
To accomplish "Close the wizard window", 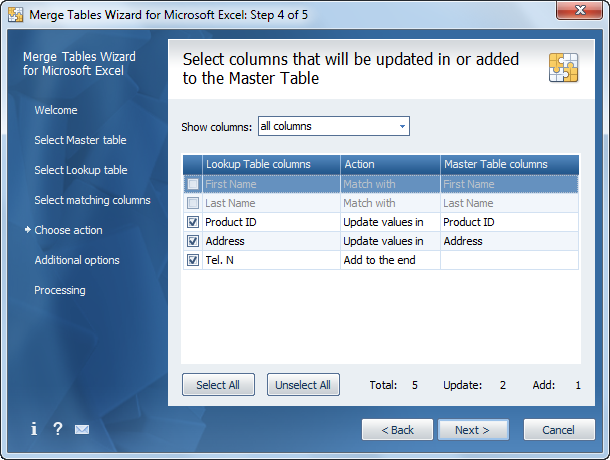I will coord(580,10).
